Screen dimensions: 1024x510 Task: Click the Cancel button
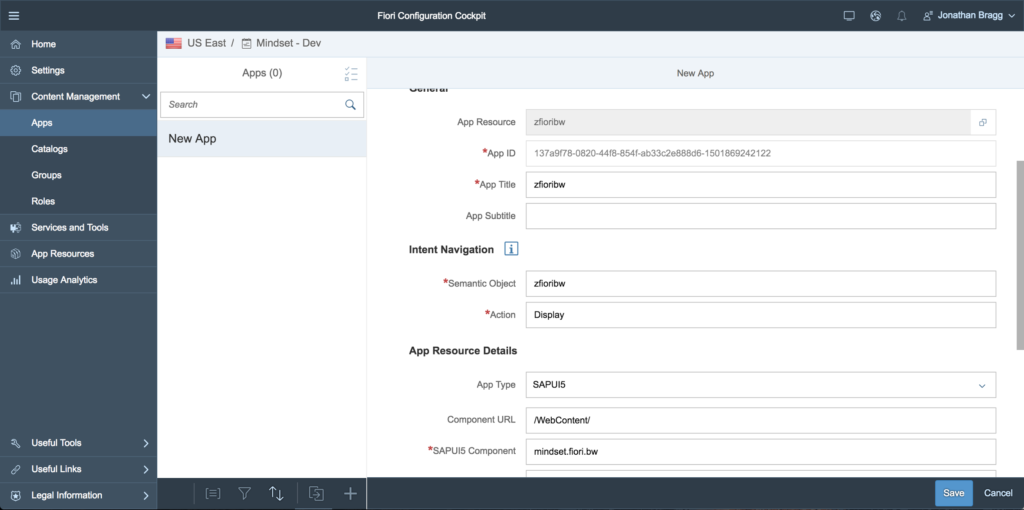pyautogui.click(x=998, y=493)
